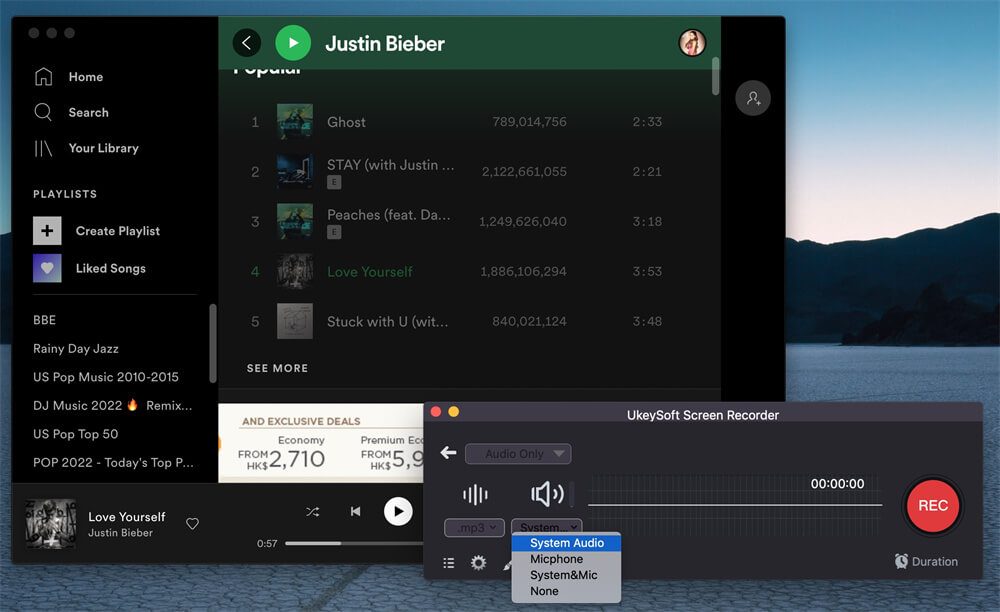This screenshot has height=612, width=1000.
Task: Like Love Yourself with heart icon
Action: 192,523
